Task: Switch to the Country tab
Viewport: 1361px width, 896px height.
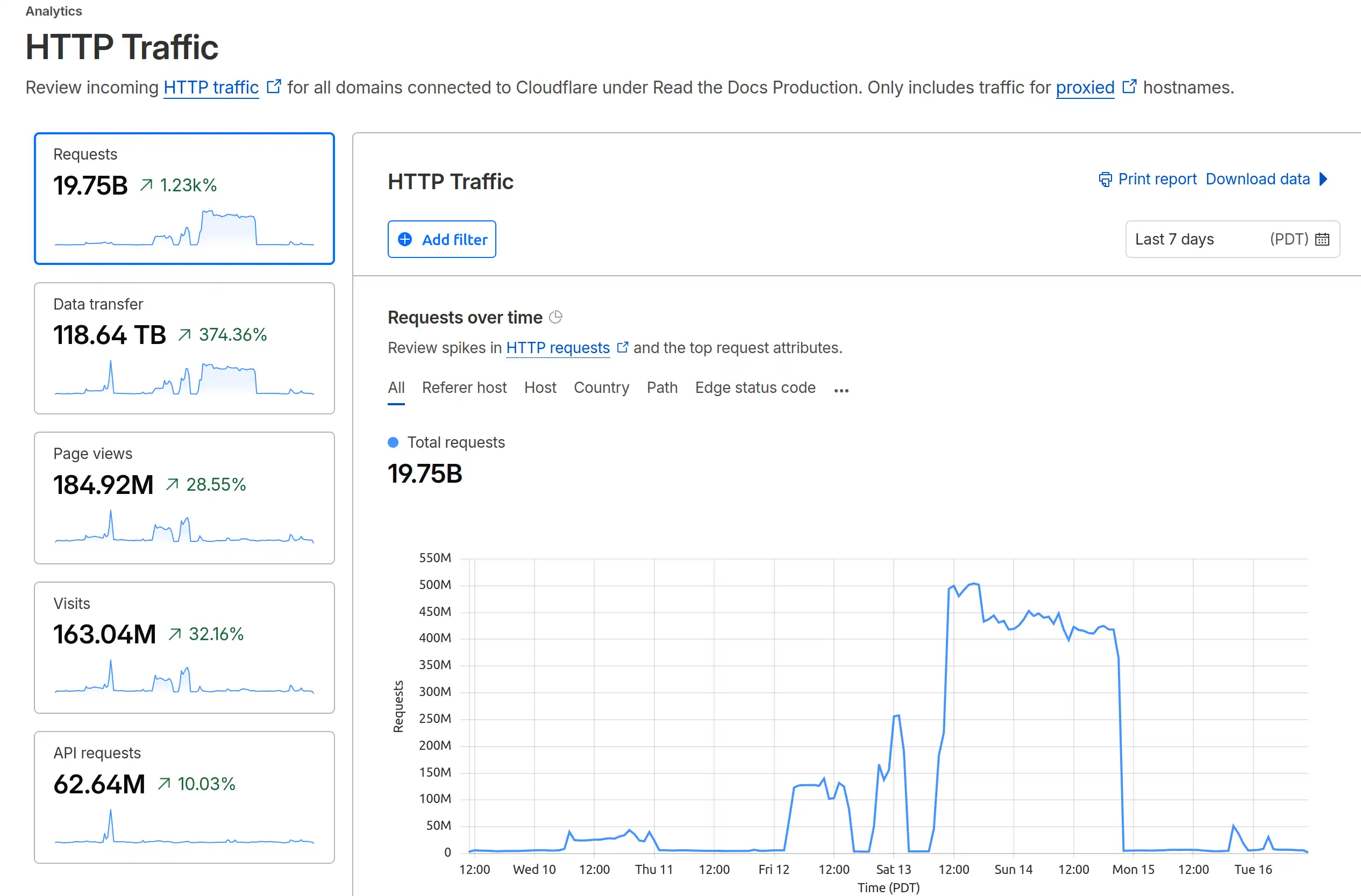Action: pos(601,388)
